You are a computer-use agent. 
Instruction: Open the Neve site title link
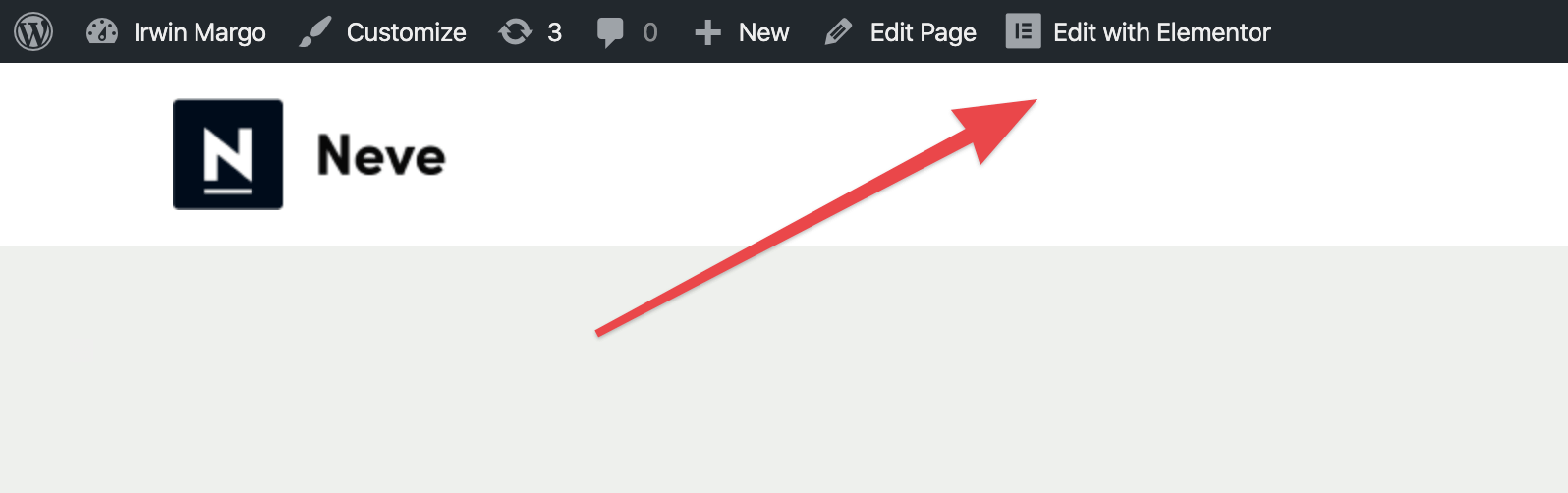(380, 155)
